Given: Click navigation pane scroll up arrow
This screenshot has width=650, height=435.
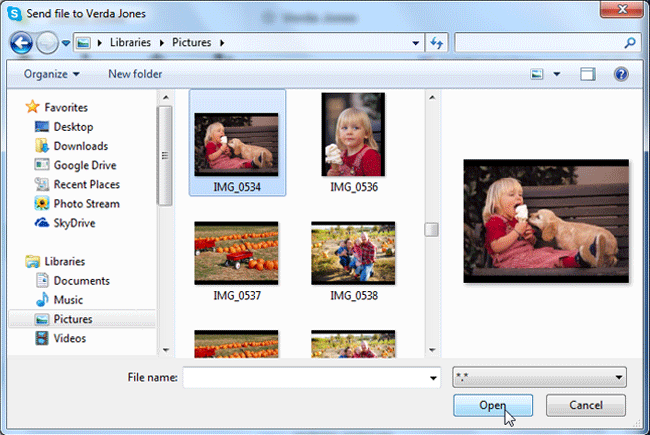Looking at the screenshot, I should coord(166,97).
